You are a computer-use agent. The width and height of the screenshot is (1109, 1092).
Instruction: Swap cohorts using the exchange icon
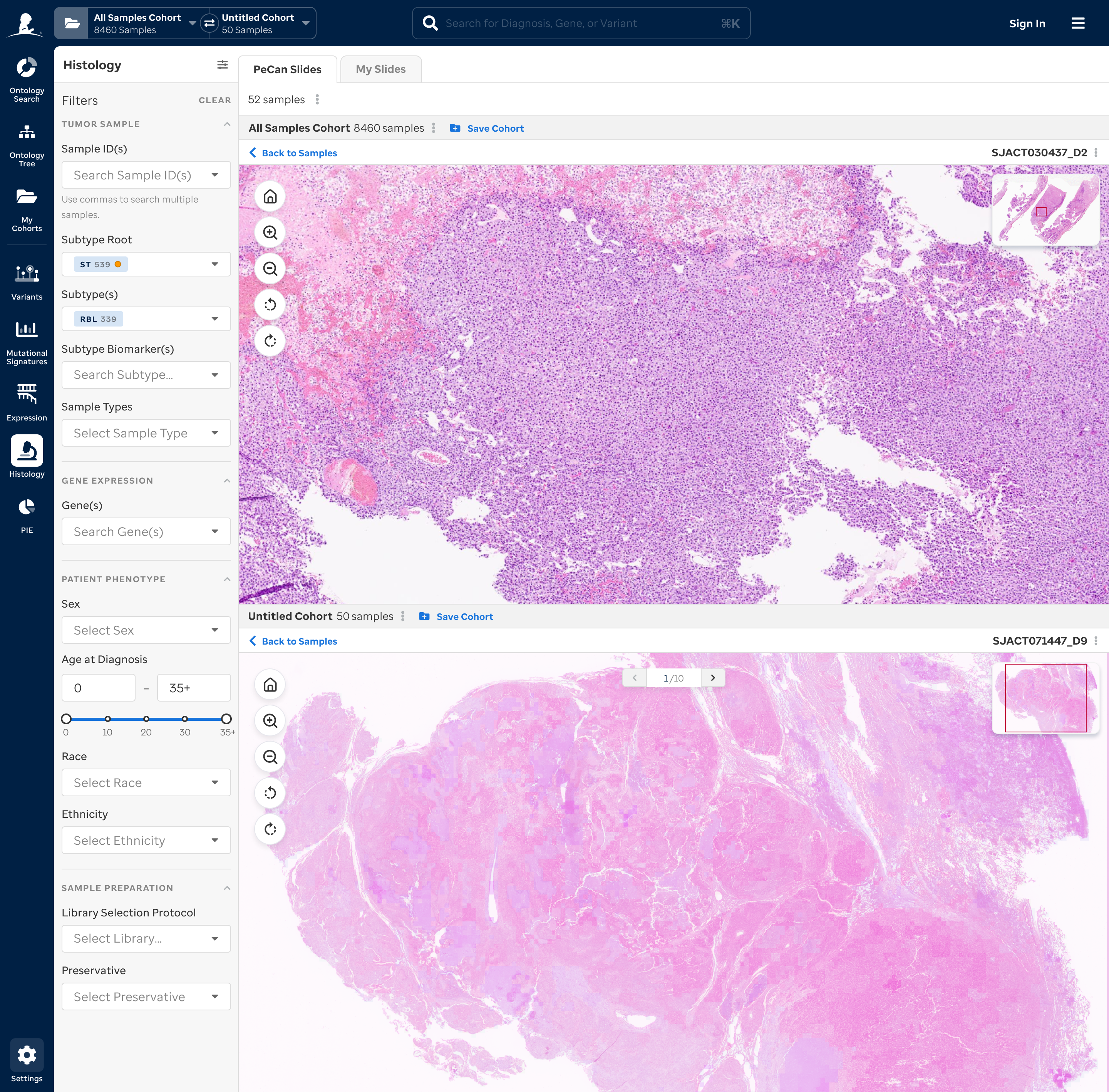pyautogui.click(x=209, y=23)
